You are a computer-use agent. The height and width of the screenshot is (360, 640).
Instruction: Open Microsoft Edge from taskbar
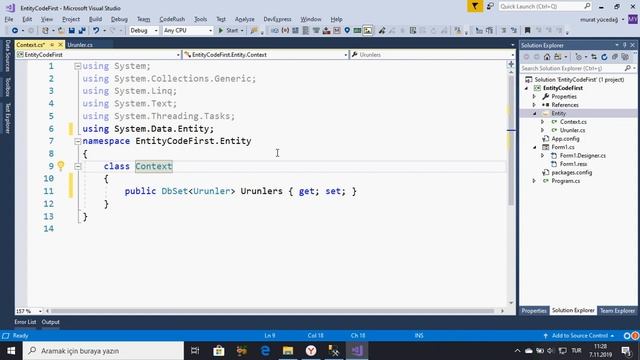tap(265, 351)
